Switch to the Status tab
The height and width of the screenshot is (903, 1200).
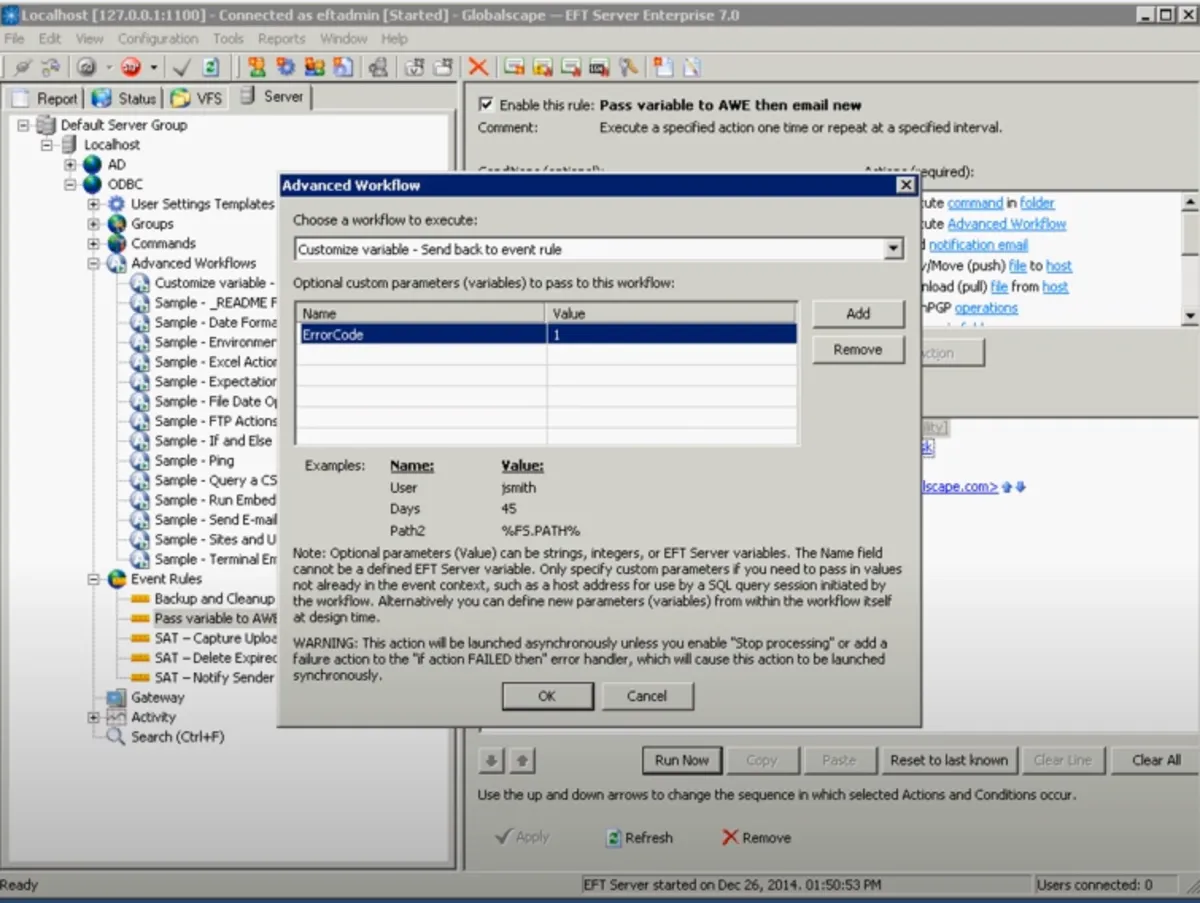(125, 98)
